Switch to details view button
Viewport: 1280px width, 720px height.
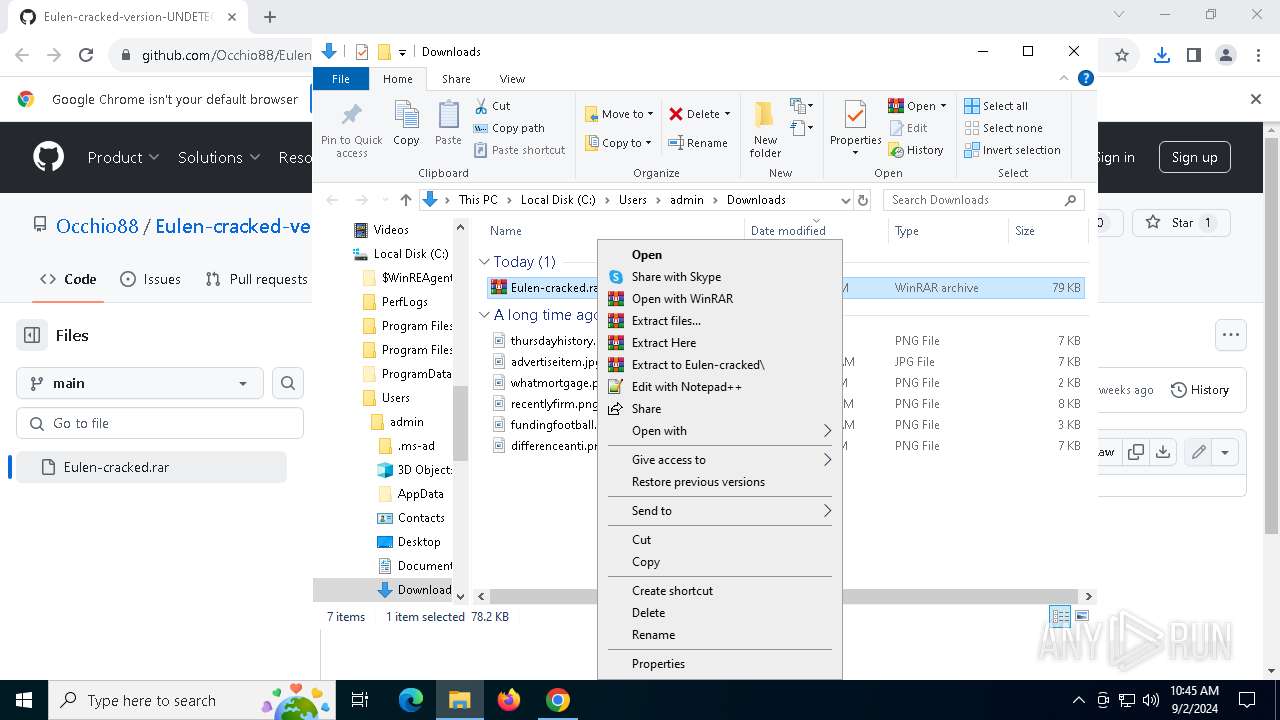click(1060, 617)
